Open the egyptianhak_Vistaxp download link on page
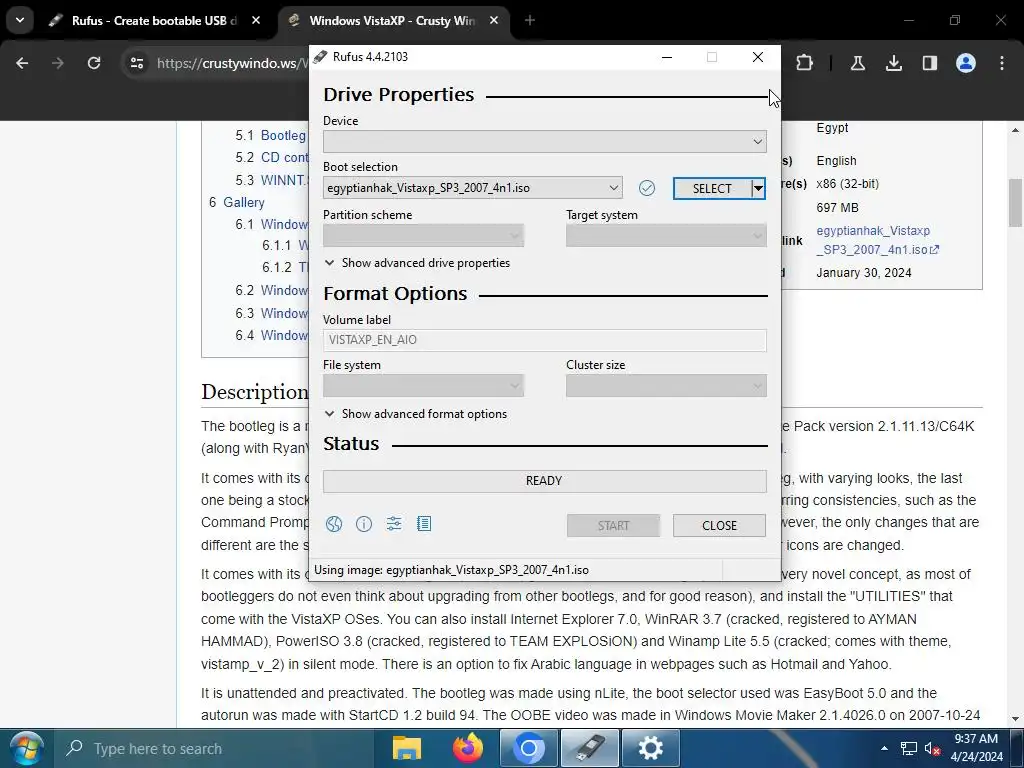Viewport: 1024px width, 768px height. click(877, 240)
